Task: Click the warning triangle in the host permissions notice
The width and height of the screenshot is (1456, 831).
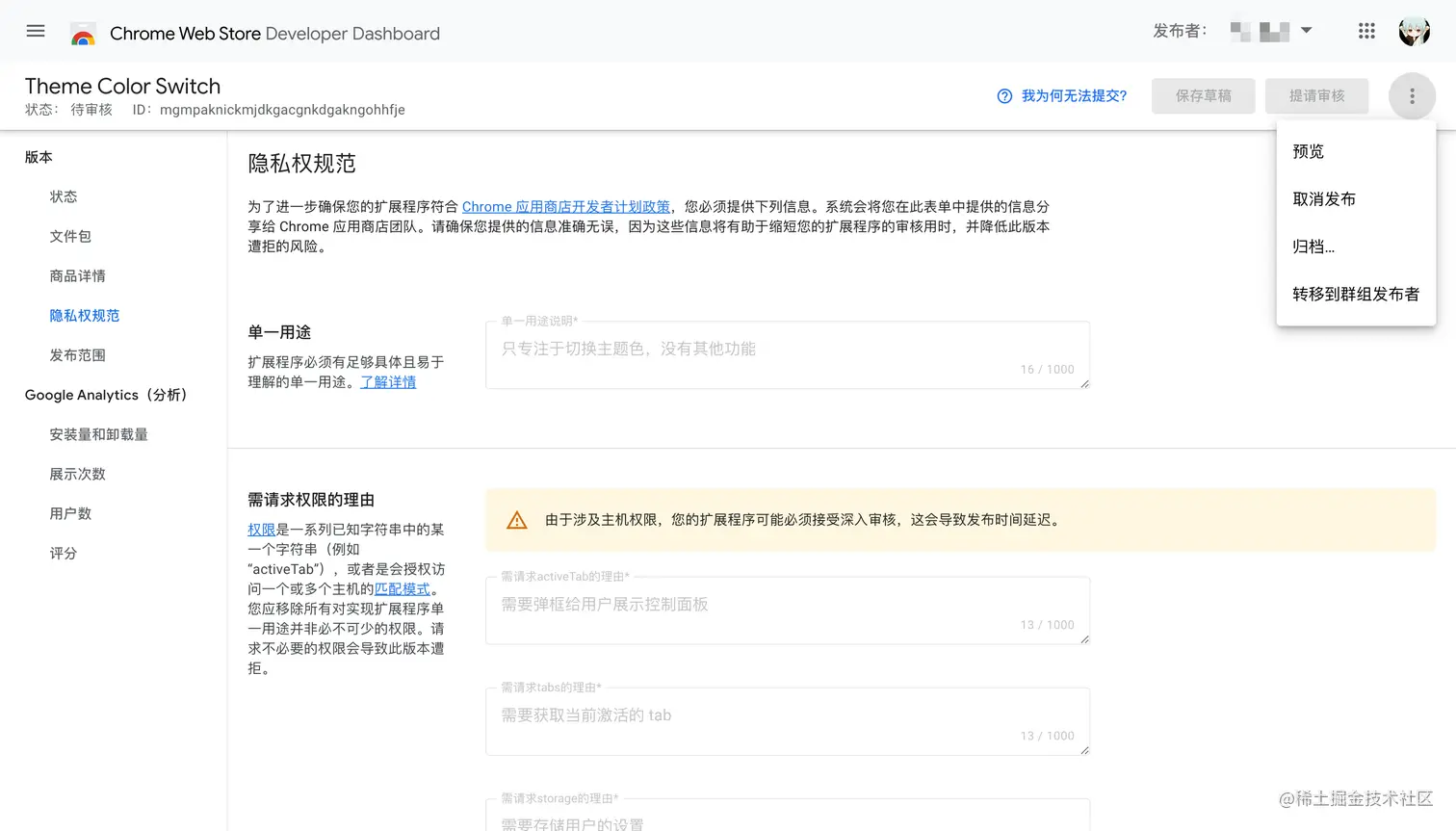Action: [x=517, y=519]
